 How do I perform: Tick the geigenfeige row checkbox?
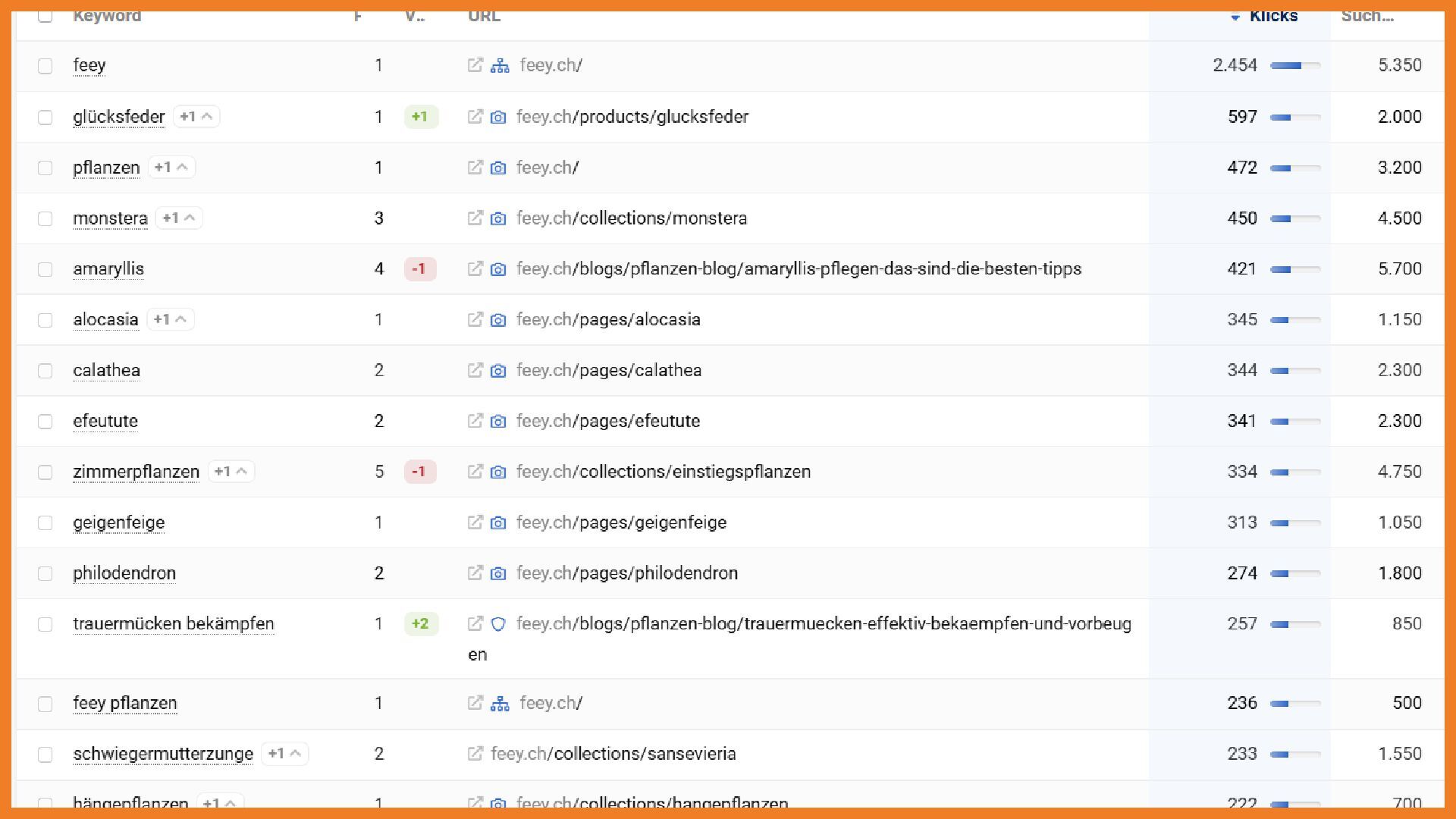pyautogui.click(x=45, y=523)
